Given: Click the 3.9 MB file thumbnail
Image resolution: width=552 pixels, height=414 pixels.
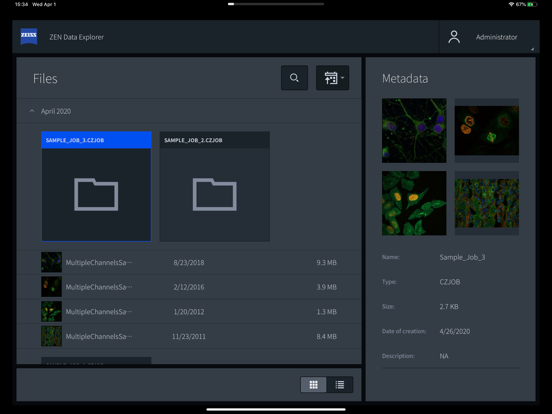Looking at the screenshot, I should click(51, 287).
